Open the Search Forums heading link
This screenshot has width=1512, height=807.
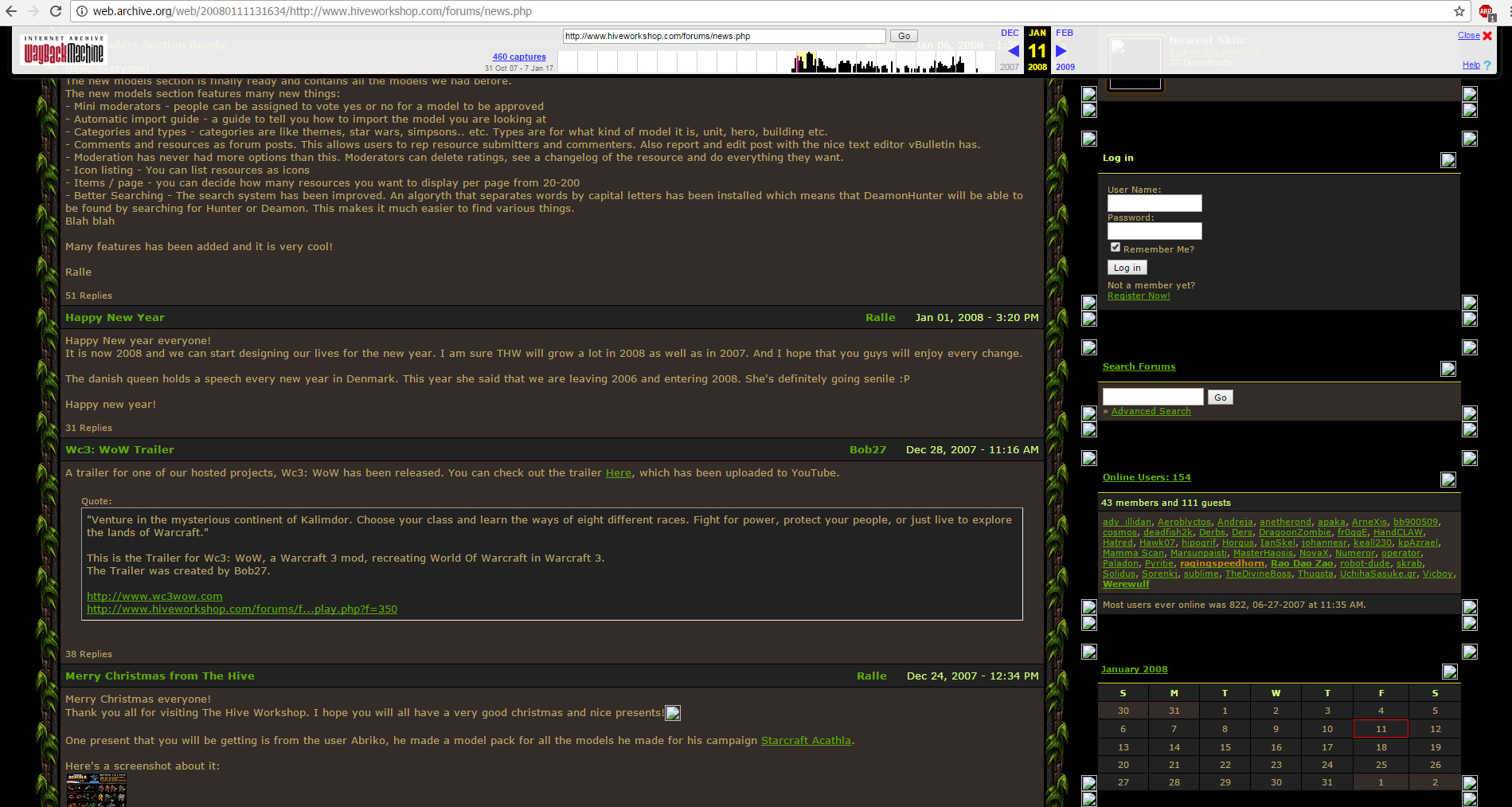pos(1139,366)
